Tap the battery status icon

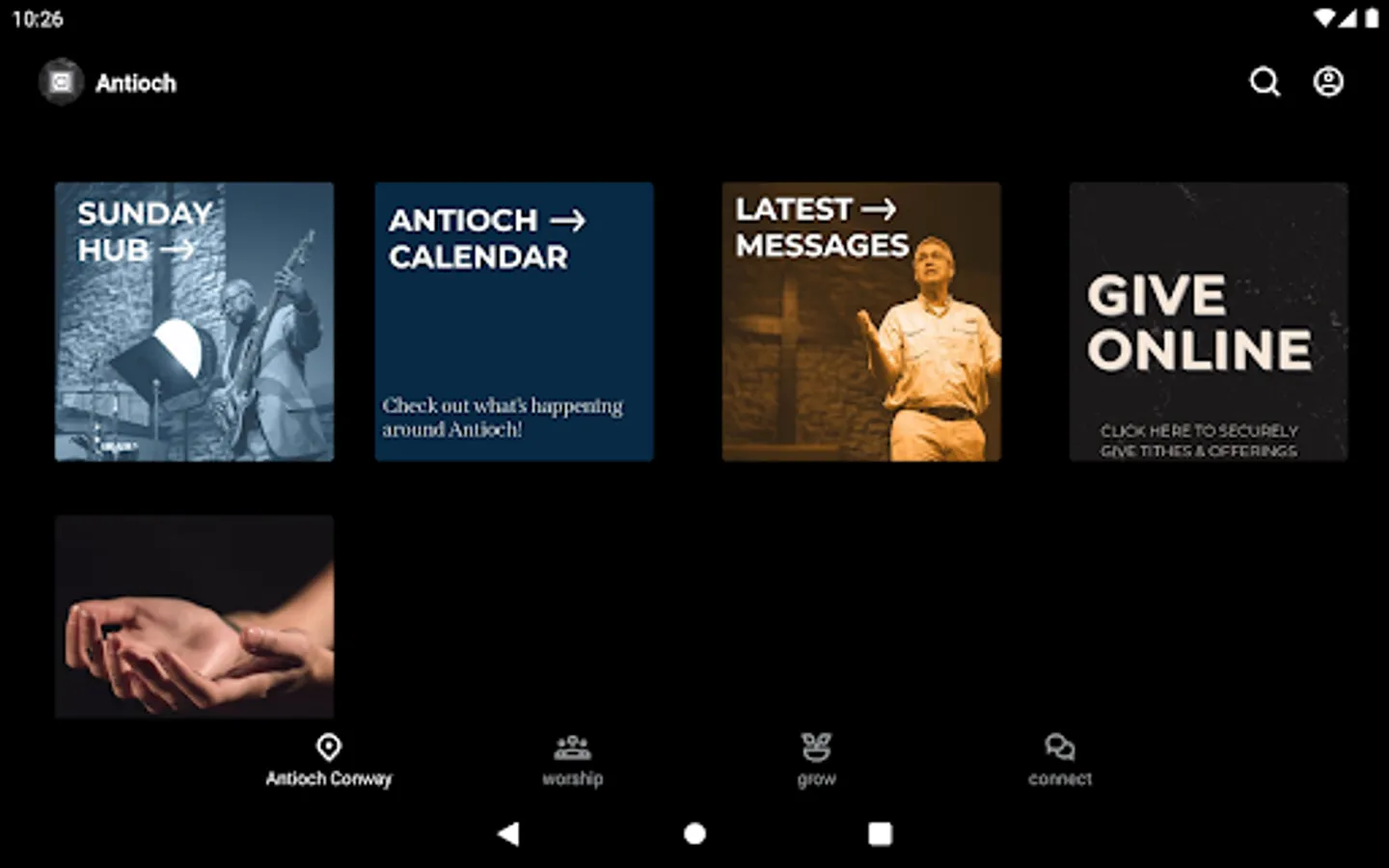click(1372, 18)
